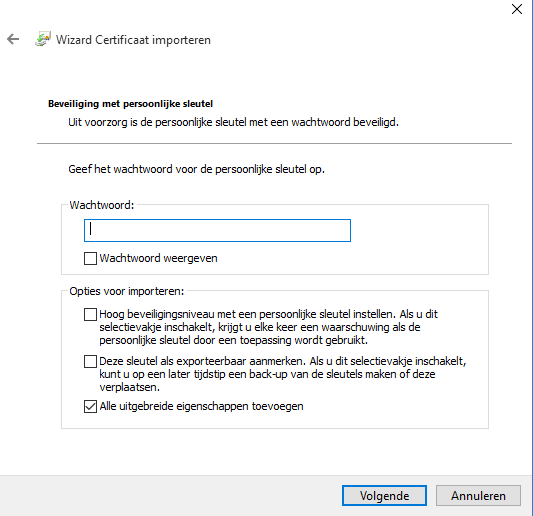The height and width of the screenshot is (516, 533).
Task: Click the Uit voorzorg description sentence
Action: [x=233, y=122]
